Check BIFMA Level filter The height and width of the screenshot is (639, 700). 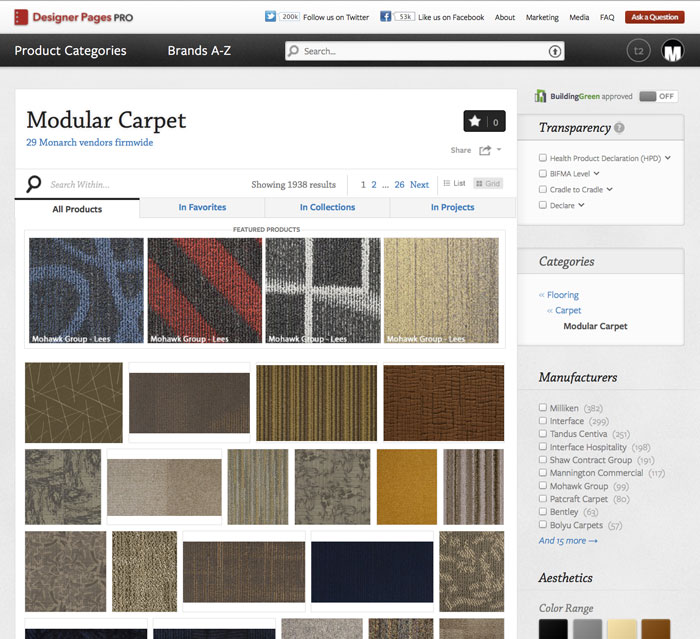point(543,173)
